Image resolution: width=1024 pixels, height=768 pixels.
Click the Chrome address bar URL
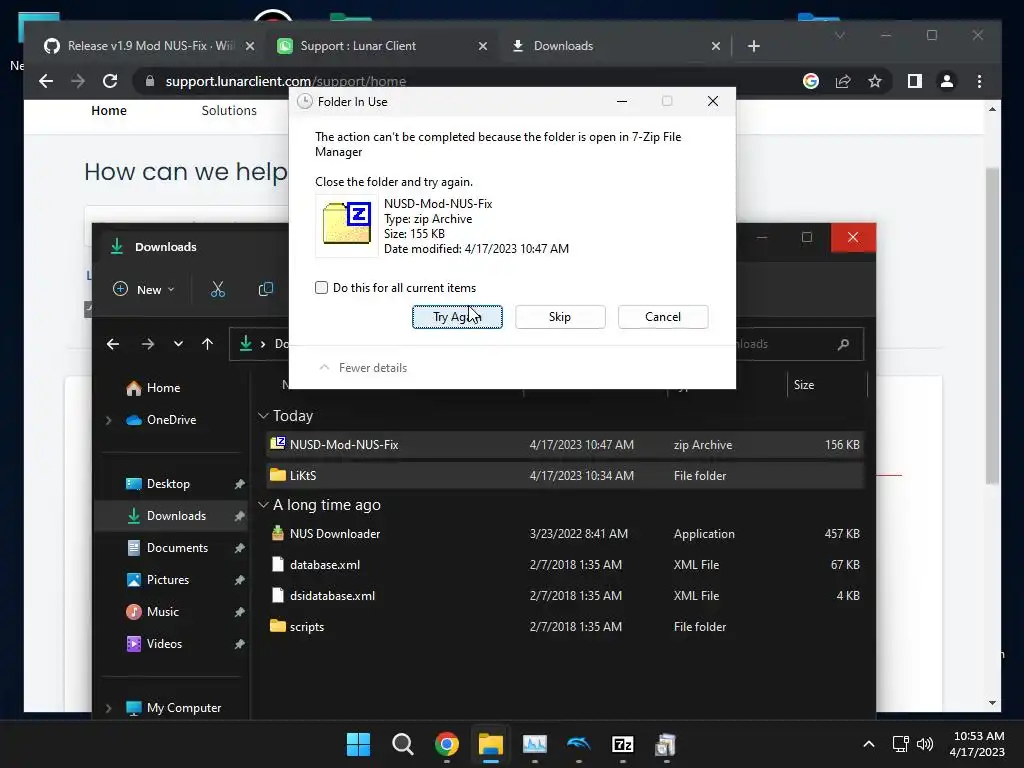pyautogui.click(x=285, y=81)
